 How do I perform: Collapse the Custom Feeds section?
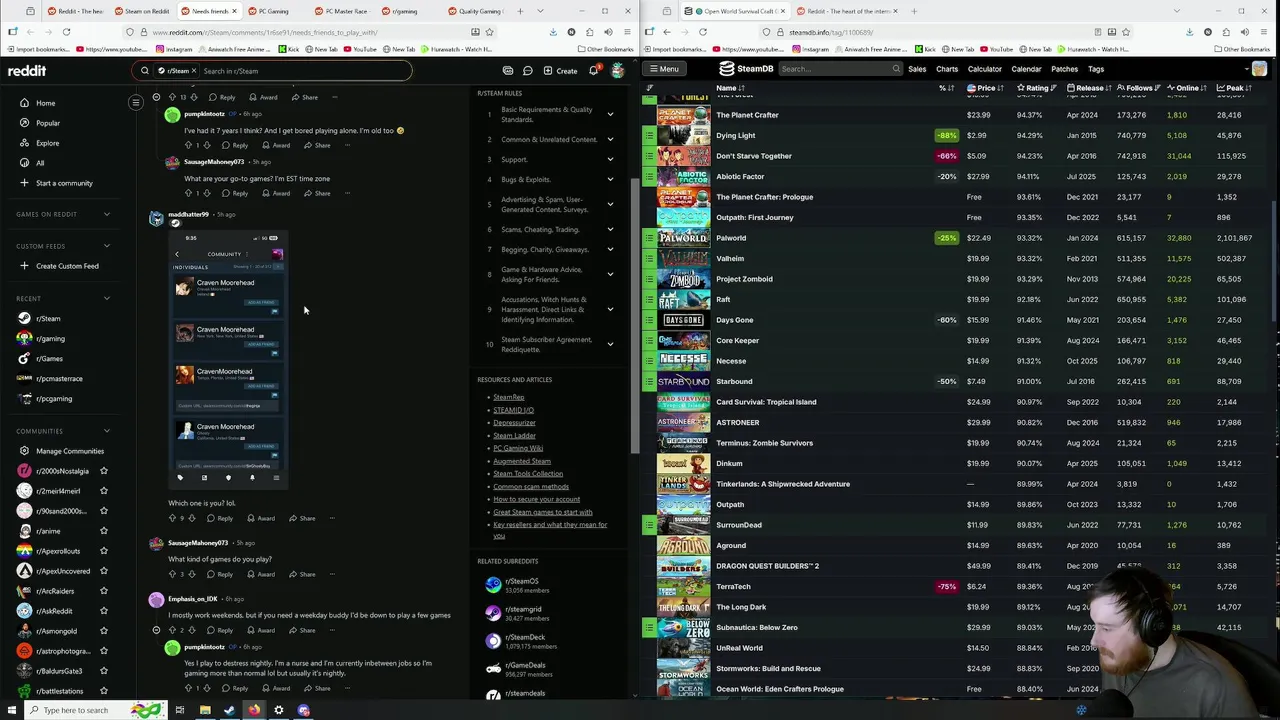click(x=107, y=246)
